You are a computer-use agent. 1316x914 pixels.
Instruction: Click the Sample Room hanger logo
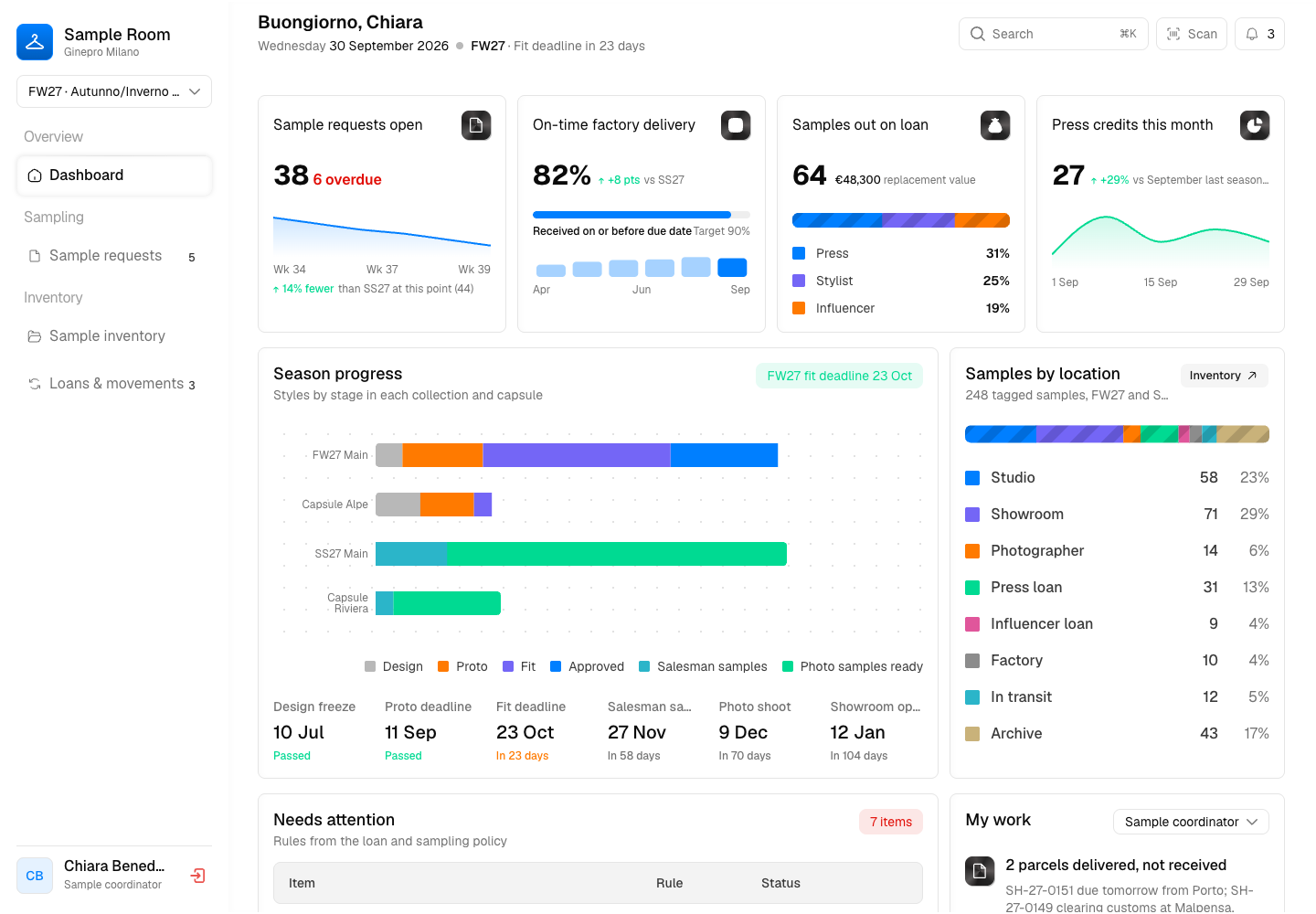point(35,42)
